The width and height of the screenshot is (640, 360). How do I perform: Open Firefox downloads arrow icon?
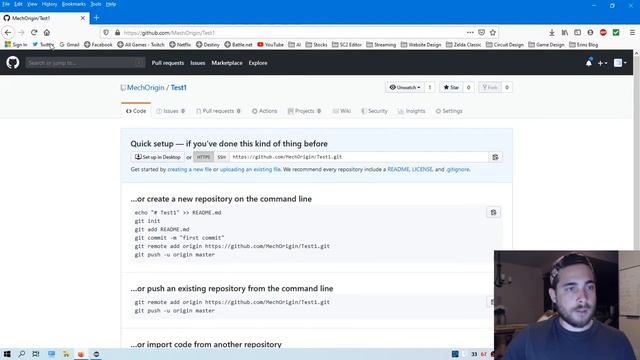point(552,33)
